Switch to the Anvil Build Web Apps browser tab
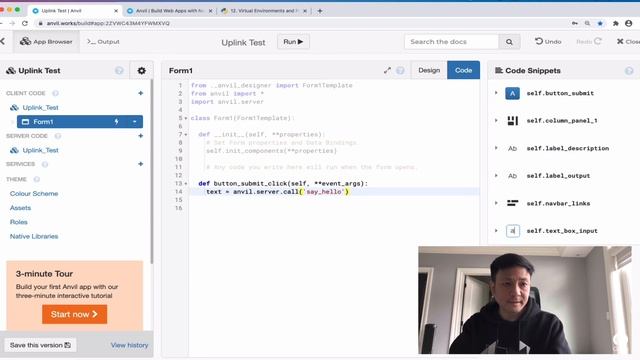Screen dimensions: 640x360 (x=169, y=11)
